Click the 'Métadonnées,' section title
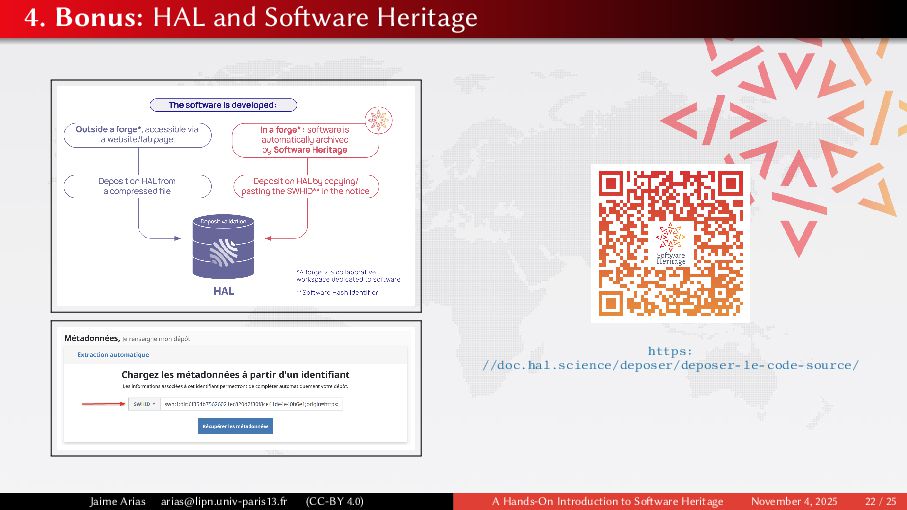 [x=92, y=338]
